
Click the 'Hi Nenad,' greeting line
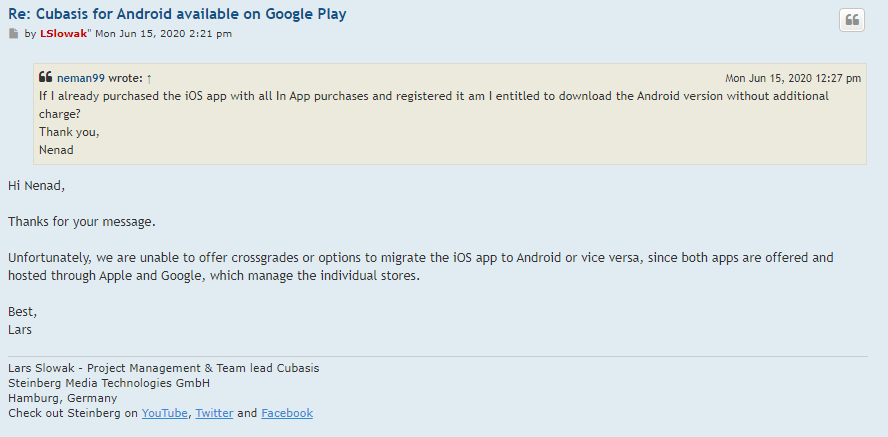click(x=36, y=185)
